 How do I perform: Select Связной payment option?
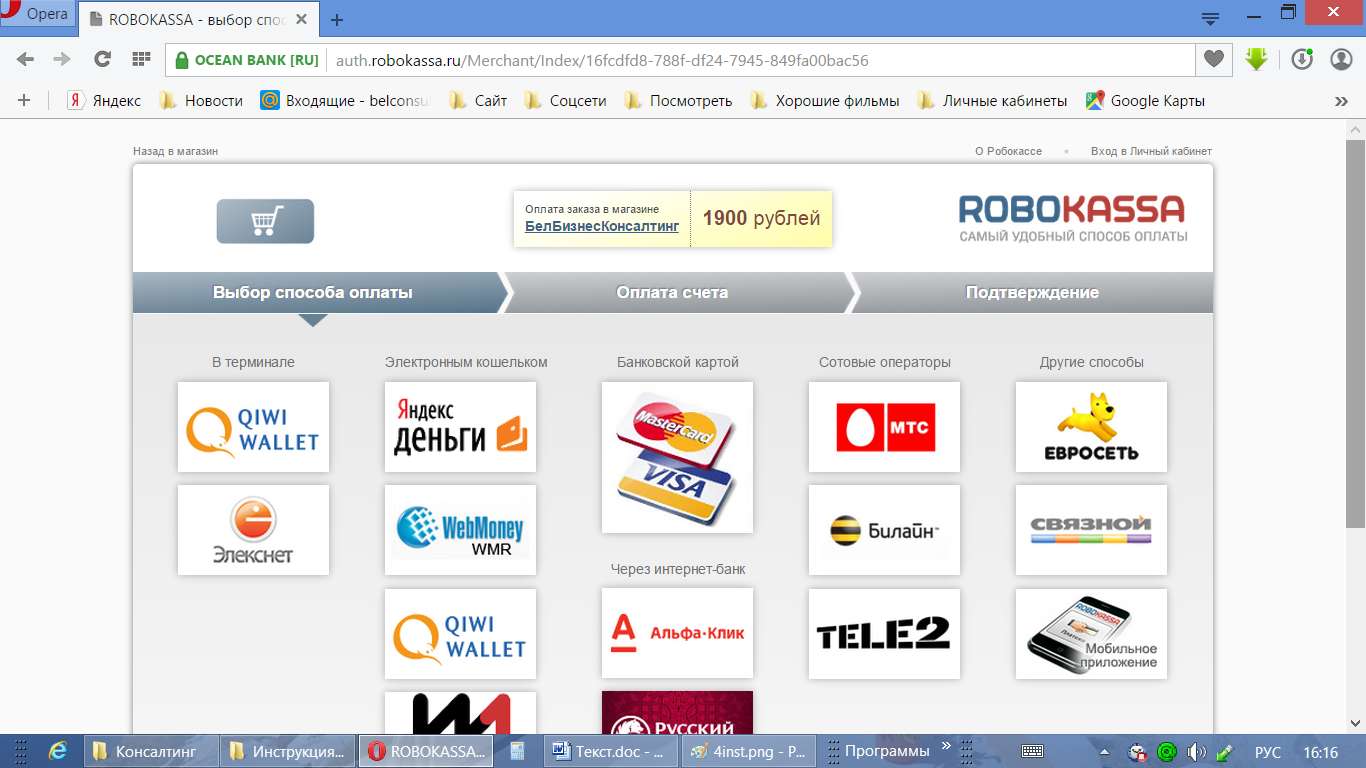click(x=1091, y=530)
